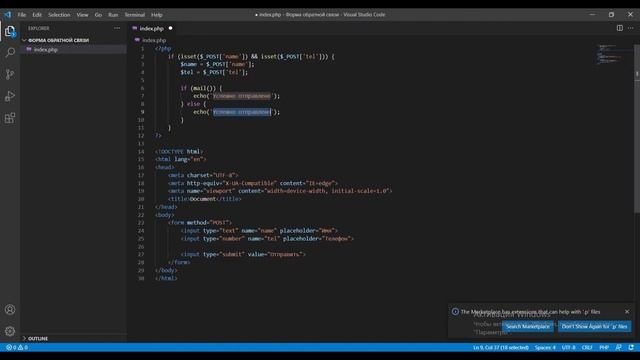640x360 pixels.
Task: Click the code minimap
Action: click(610, 55)
